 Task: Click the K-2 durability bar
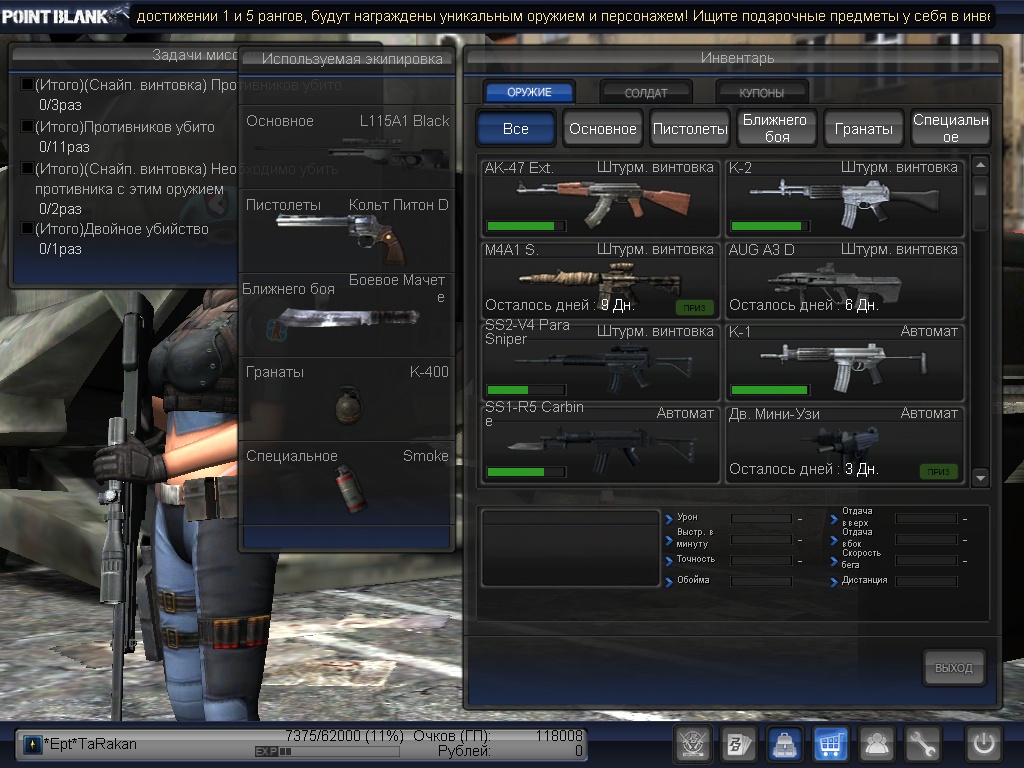(x=770, y=226)
